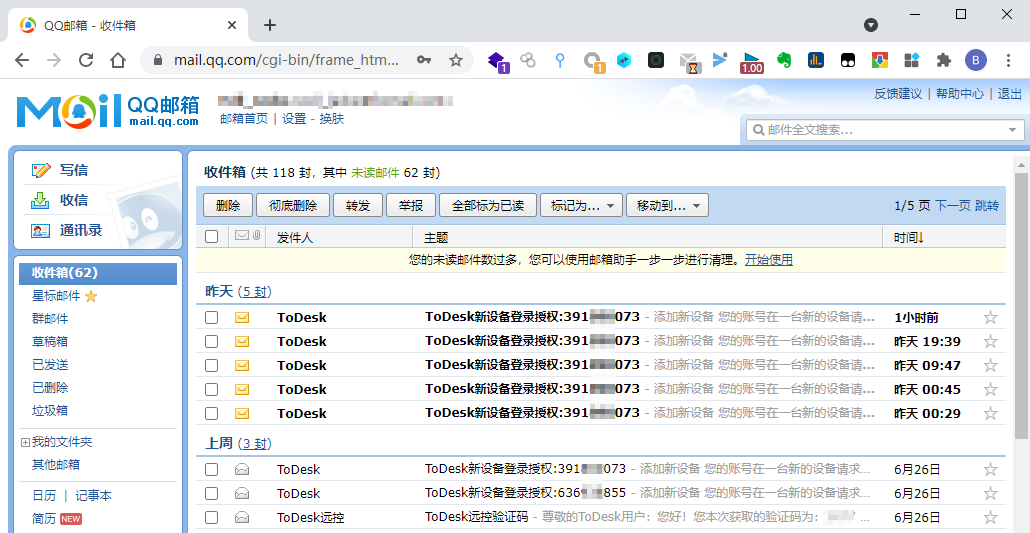This screenshot has height=533, width=1030.
Task: Click the 通讯录 contacts icon
Action: (41, 230)
